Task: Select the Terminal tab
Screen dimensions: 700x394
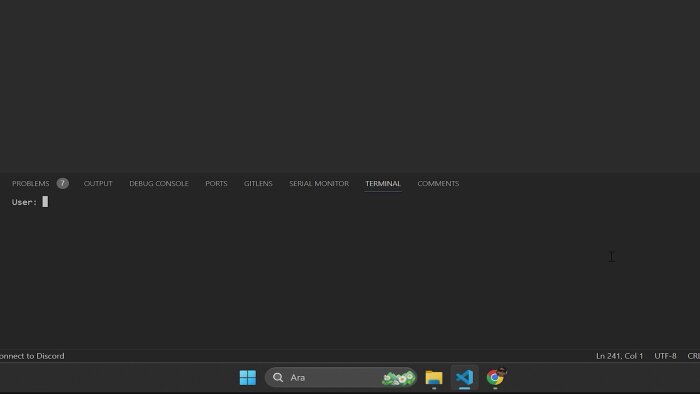Action: tap(383, 183)
